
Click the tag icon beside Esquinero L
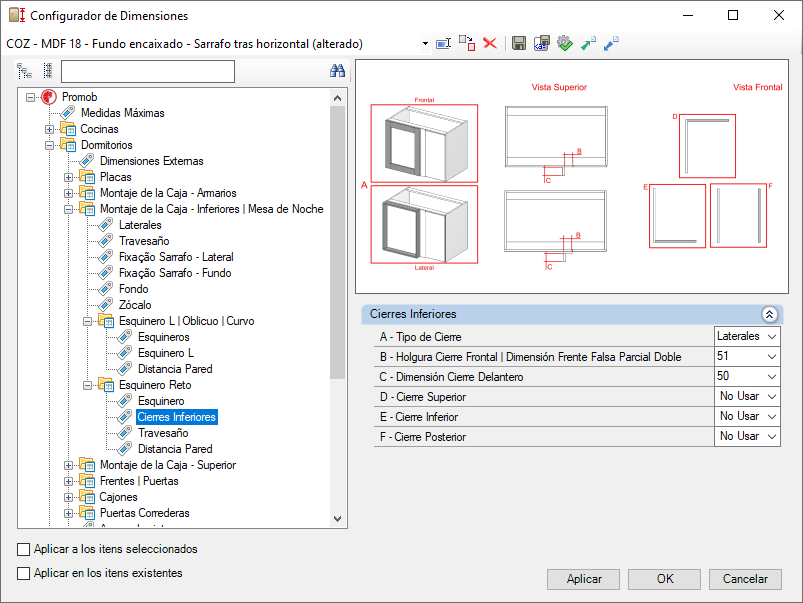124,353
